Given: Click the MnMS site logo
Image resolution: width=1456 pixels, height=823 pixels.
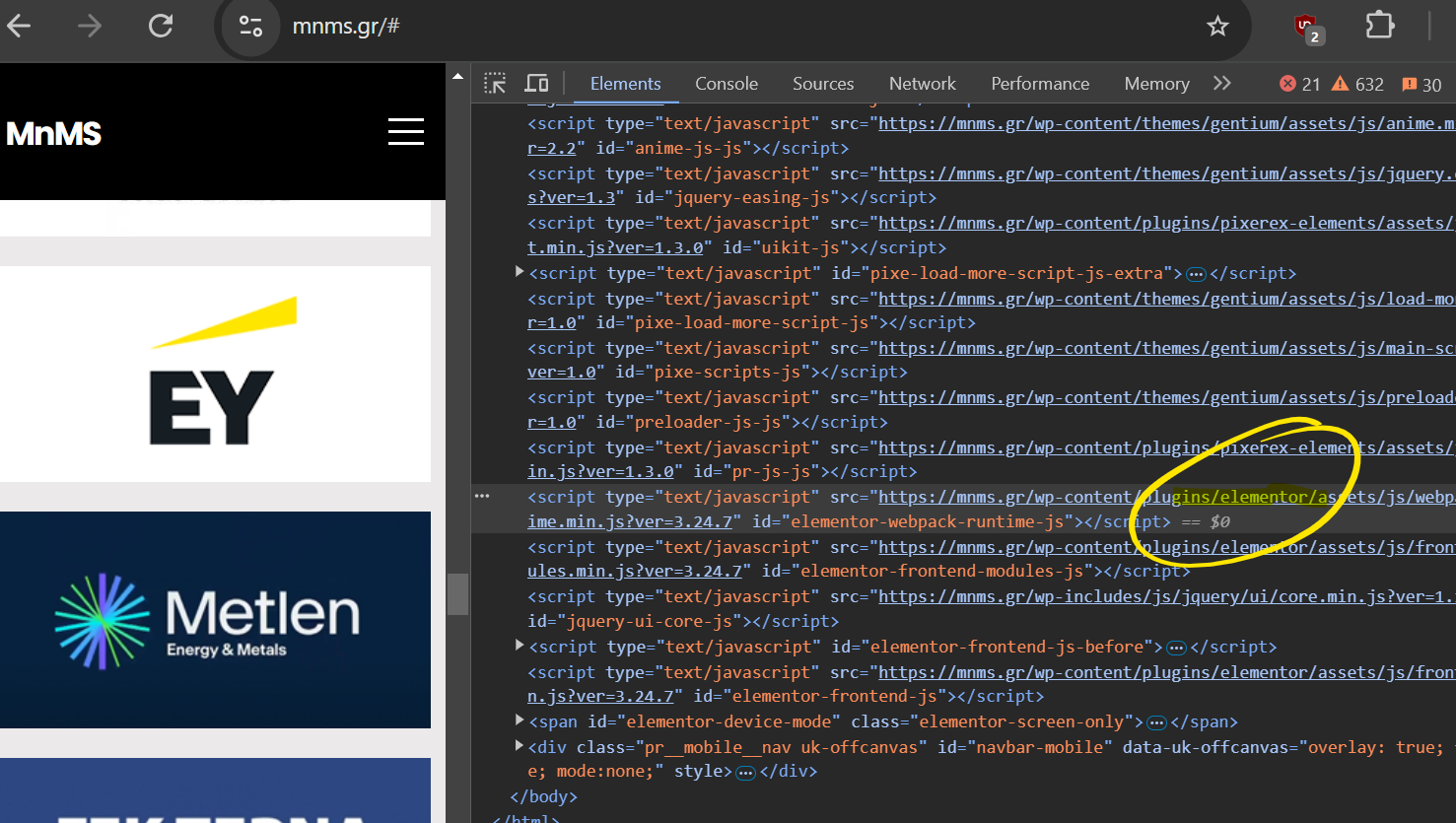Looking at the screenshot, I should click(x=54, y=133).
